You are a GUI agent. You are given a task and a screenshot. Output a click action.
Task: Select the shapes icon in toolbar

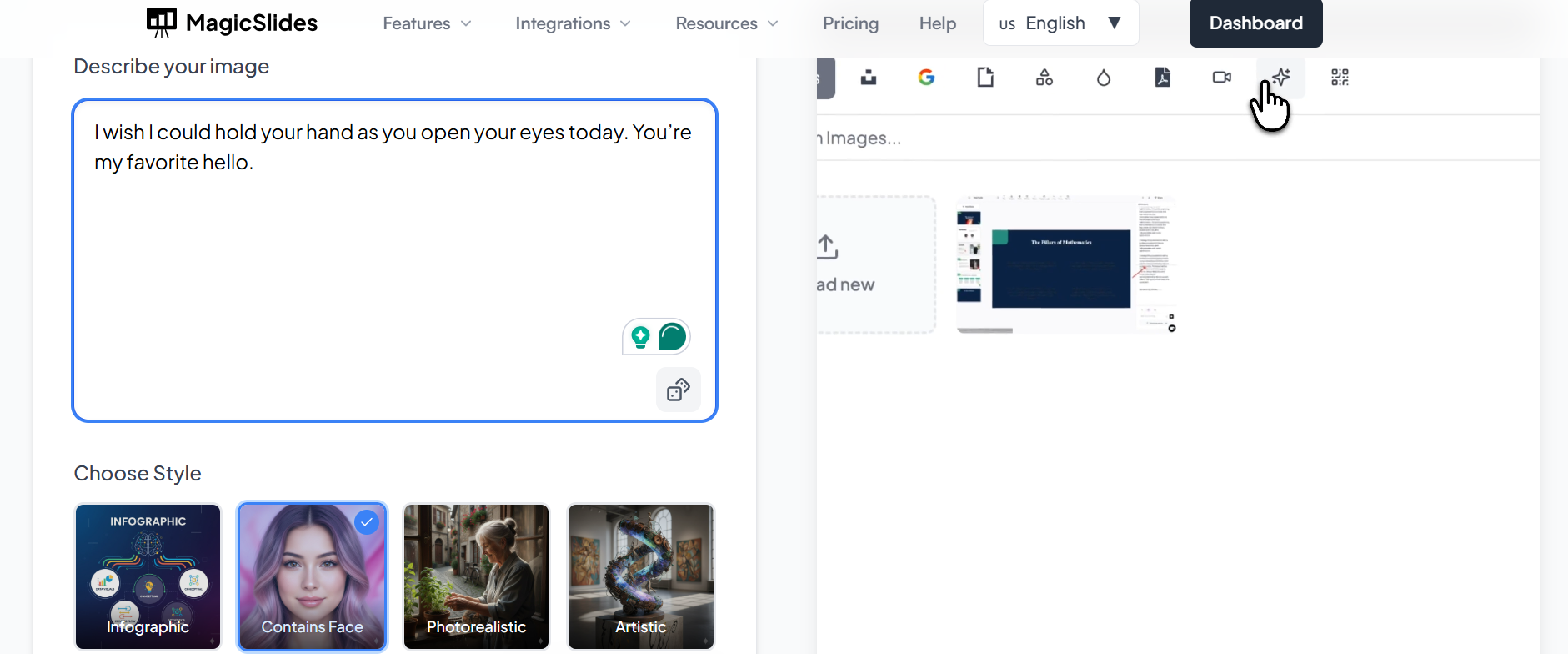1044,78
